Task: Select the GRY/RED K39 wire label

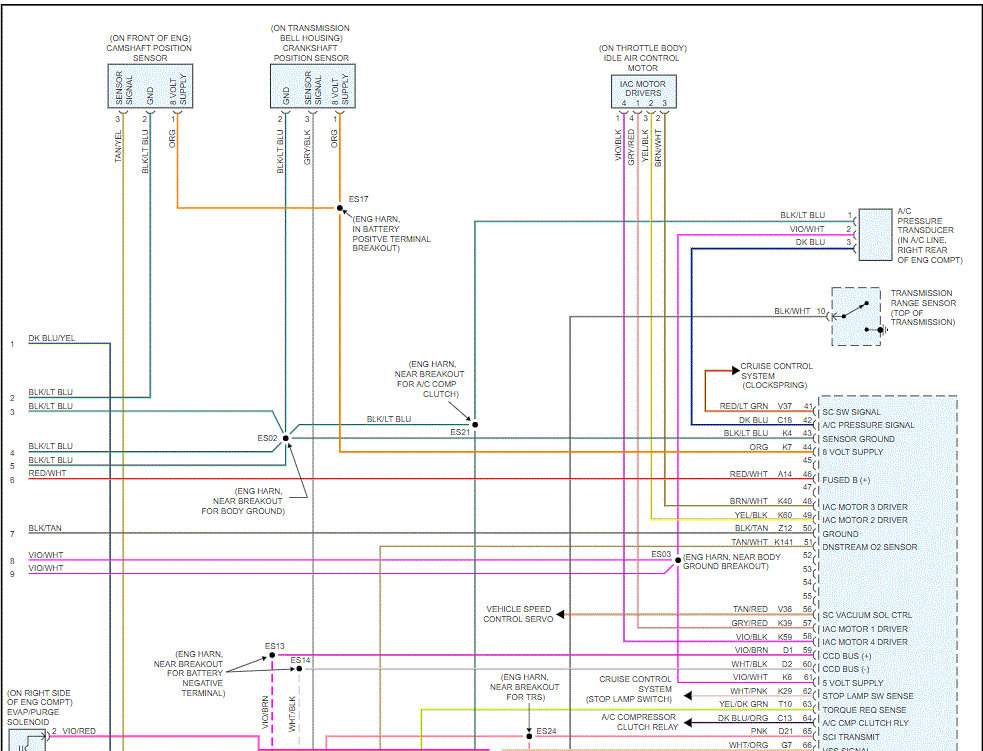Action: point(763,624)
